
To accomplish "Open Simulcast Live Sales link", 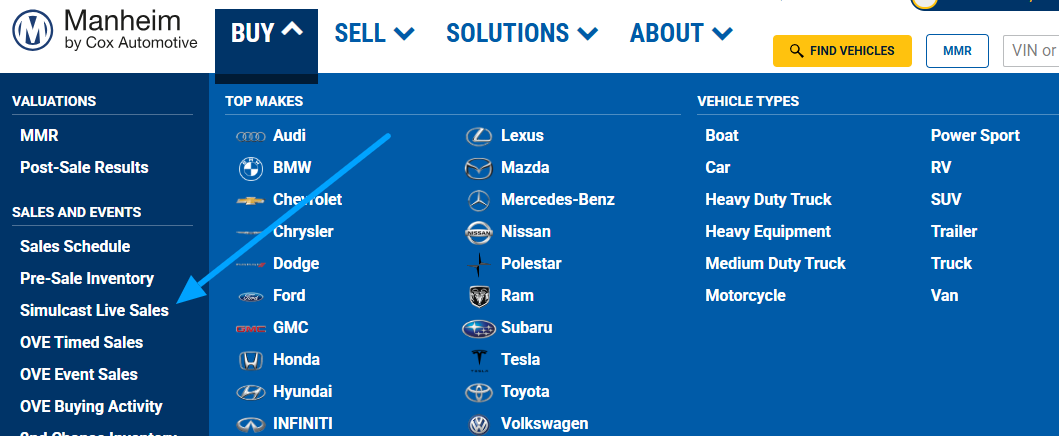I will pyautogui.click(x=94, y=310).
